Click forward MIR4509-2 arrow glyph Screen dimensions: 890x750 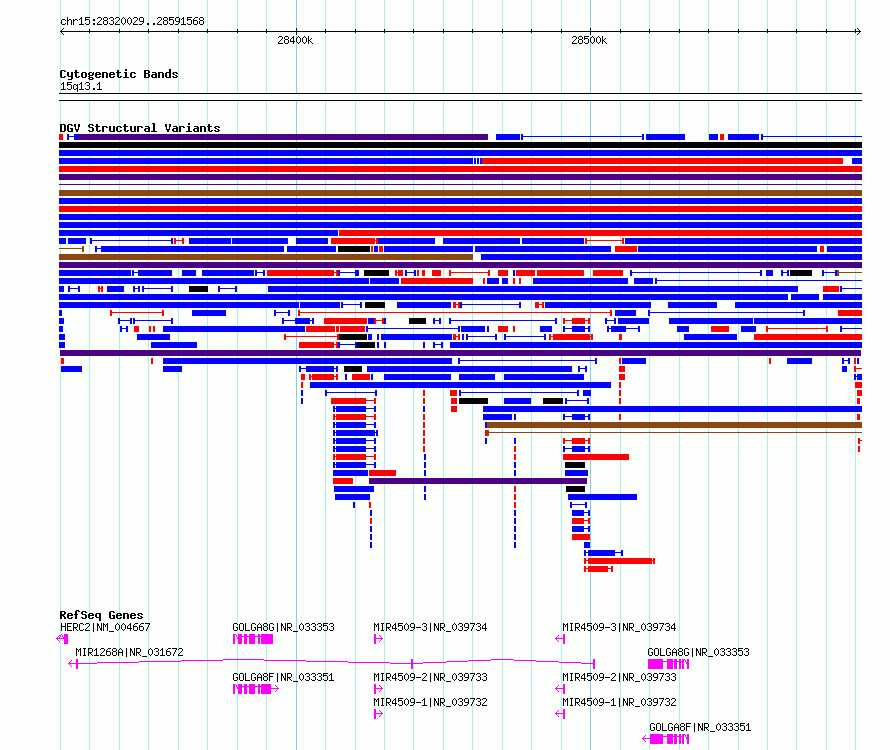click(379, 689)
